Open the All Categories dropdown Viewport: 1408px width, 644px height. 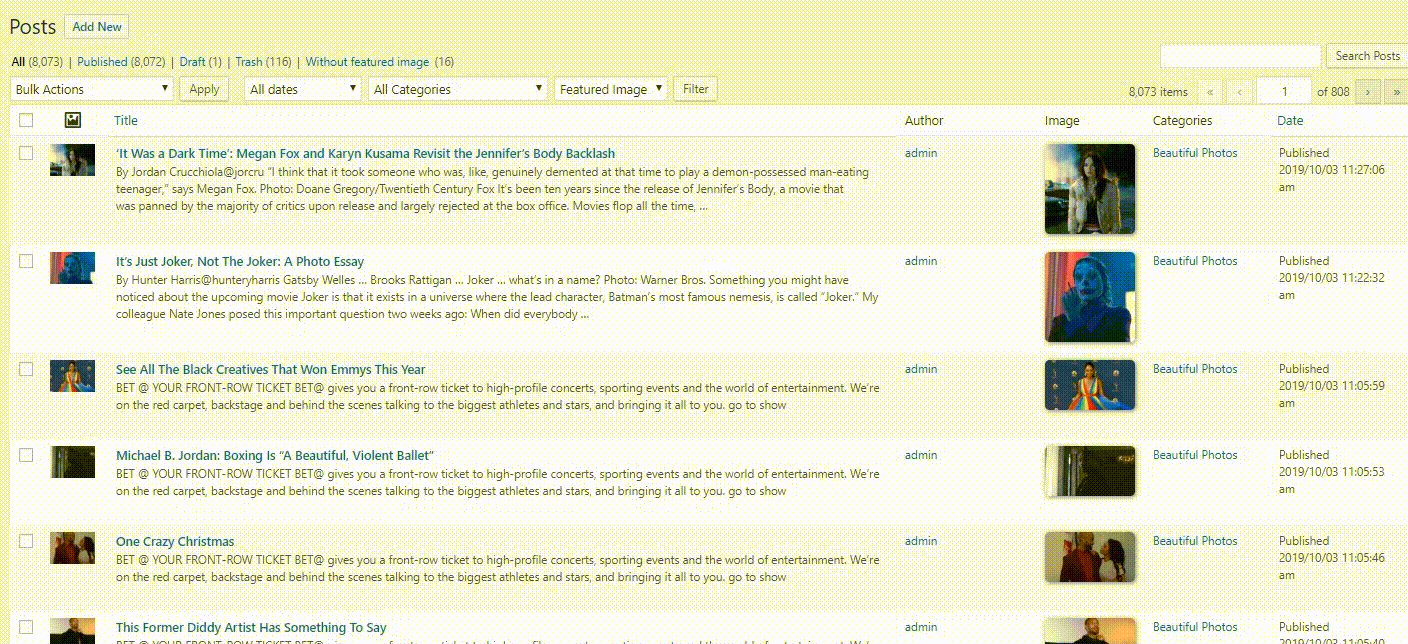(458, 89)
